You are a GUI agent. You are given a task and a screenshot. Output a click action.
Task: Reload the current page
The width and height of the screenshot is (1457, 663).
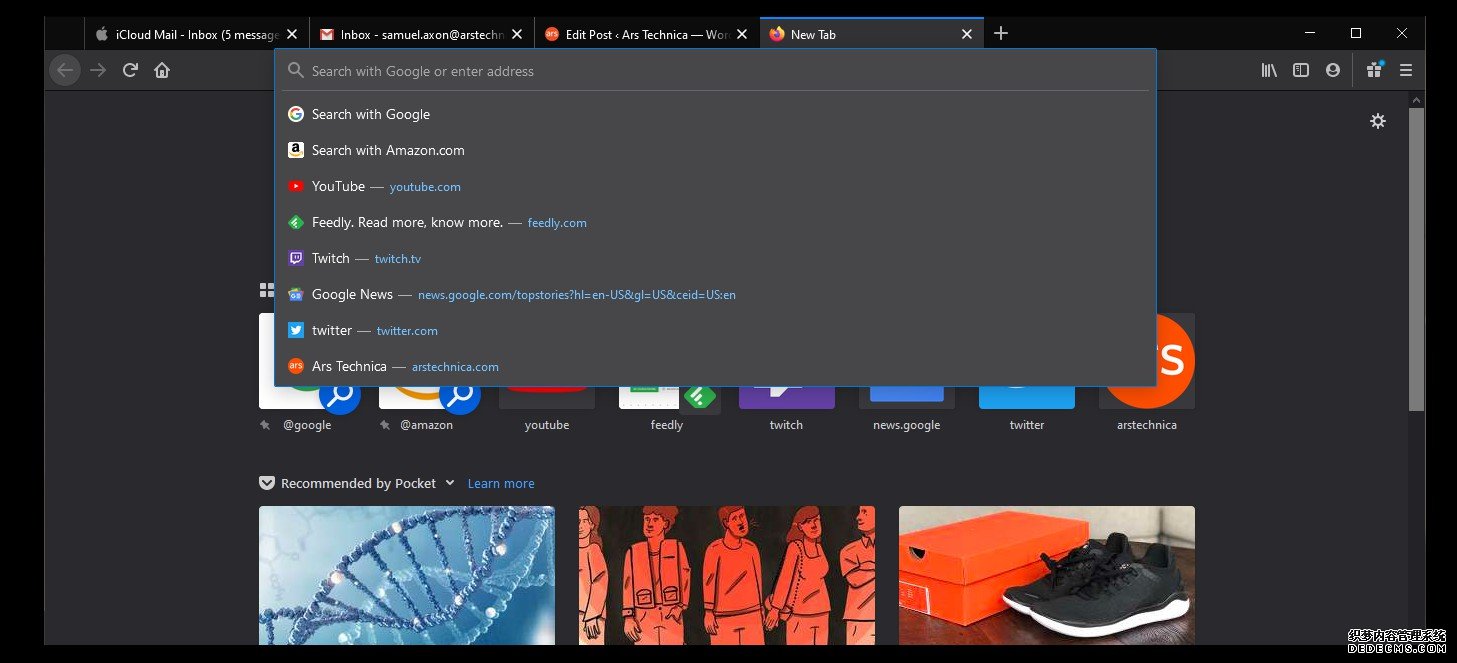[x=130, y=70]
